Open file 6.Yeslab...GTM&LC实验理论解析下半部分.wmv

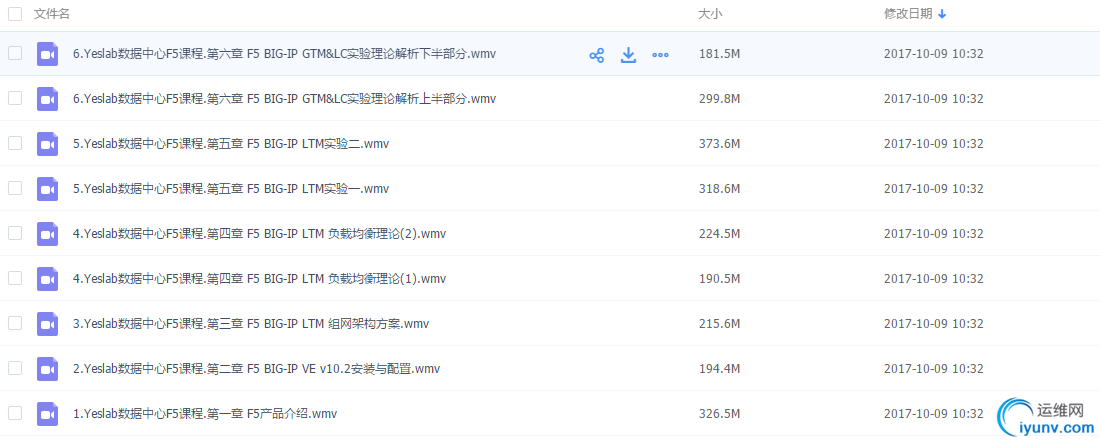284,54
